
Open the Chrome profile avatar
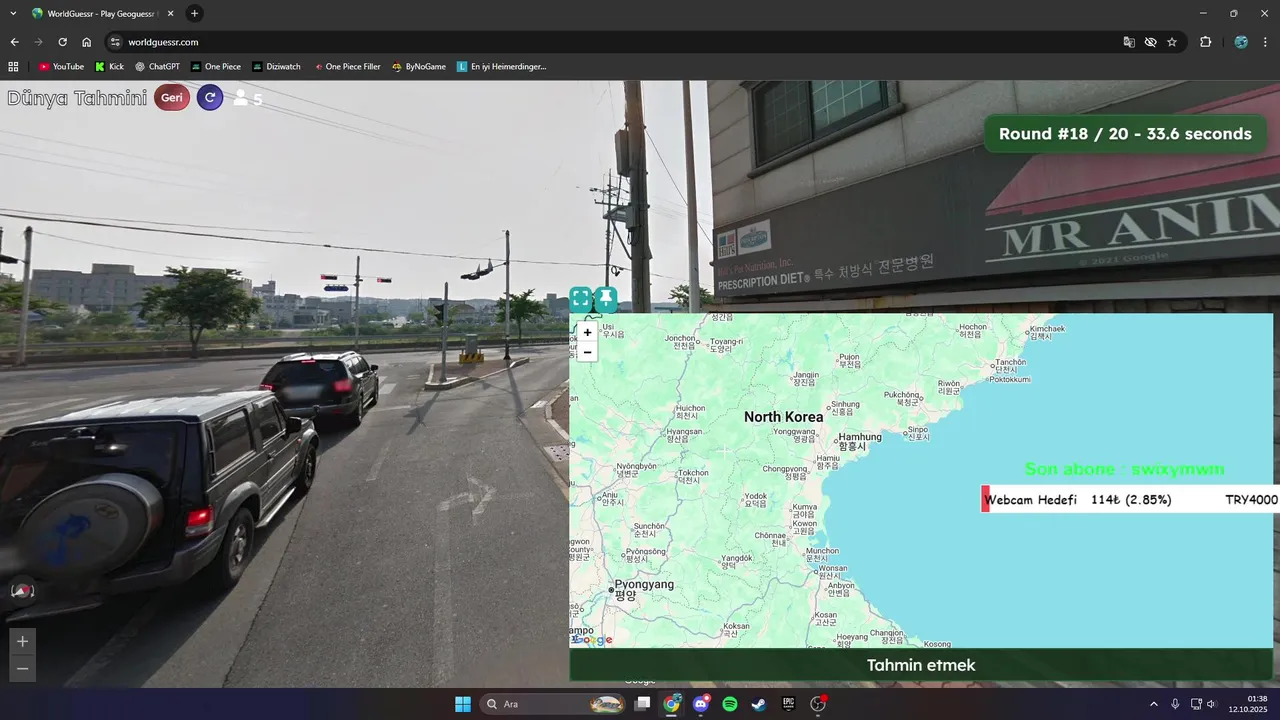coord(1241,42)
